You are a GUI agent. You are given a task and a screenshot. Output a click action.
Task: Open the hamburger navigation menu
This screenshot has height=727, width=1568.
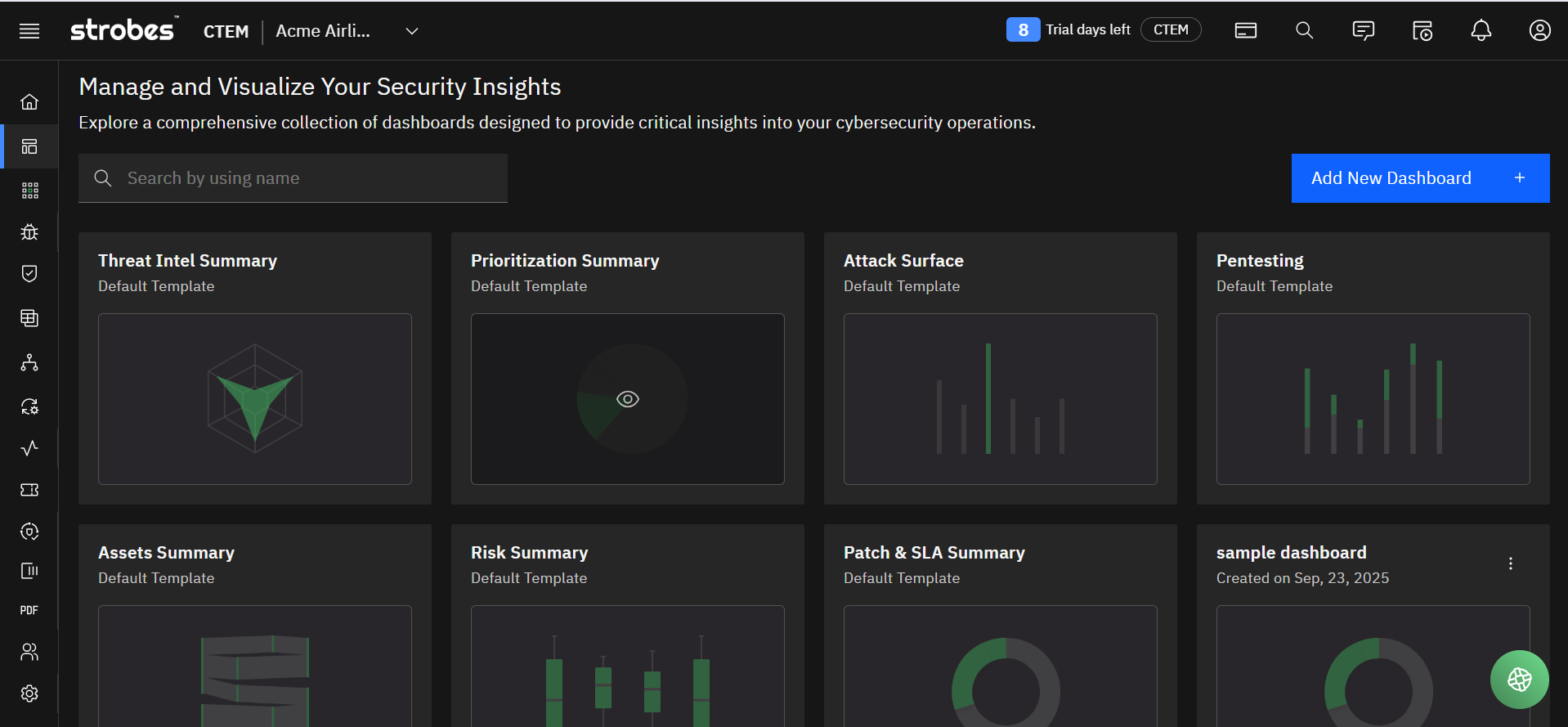coord(29,31)
